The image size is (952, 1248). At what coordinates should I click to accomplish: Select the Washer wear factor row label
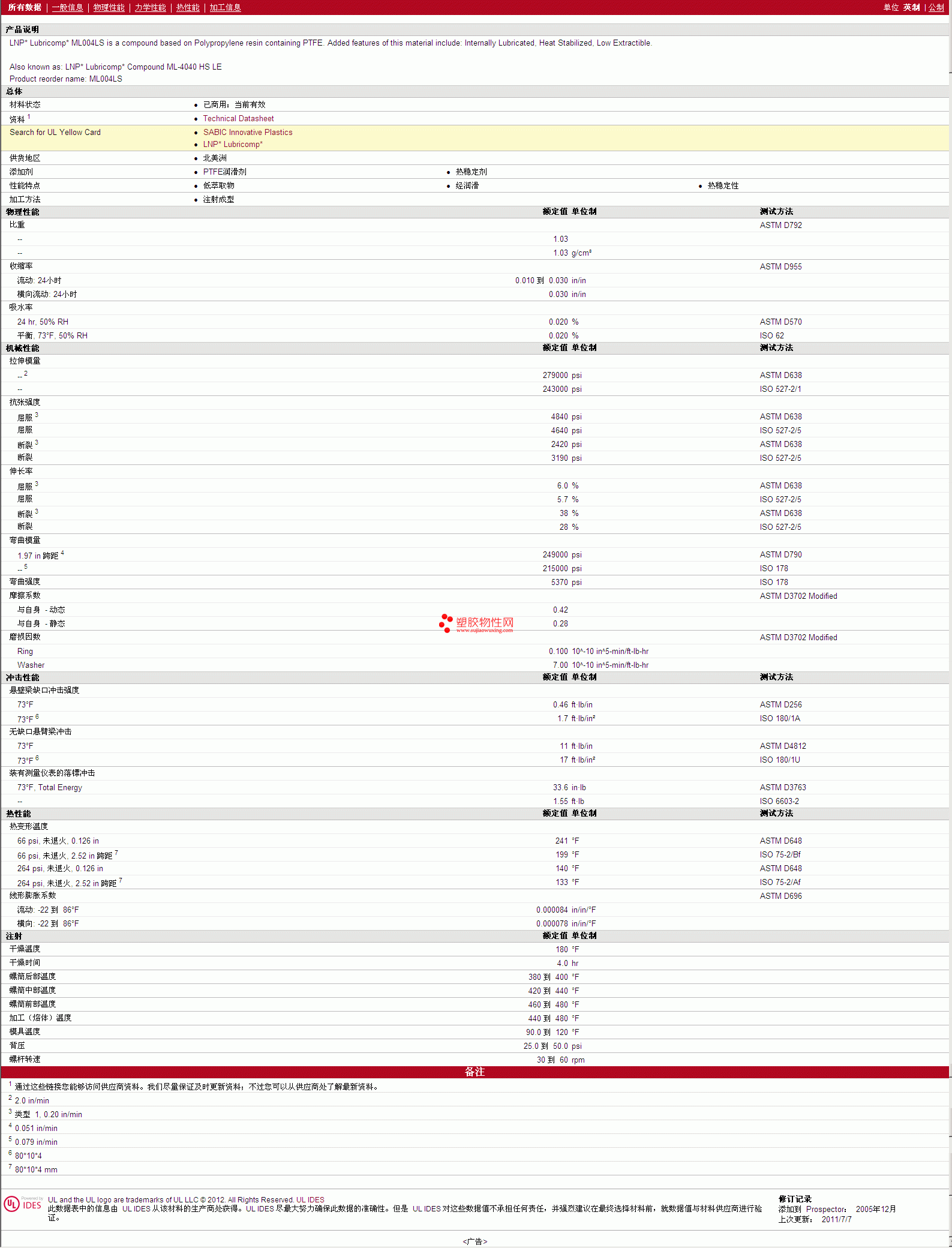[31, 665]
